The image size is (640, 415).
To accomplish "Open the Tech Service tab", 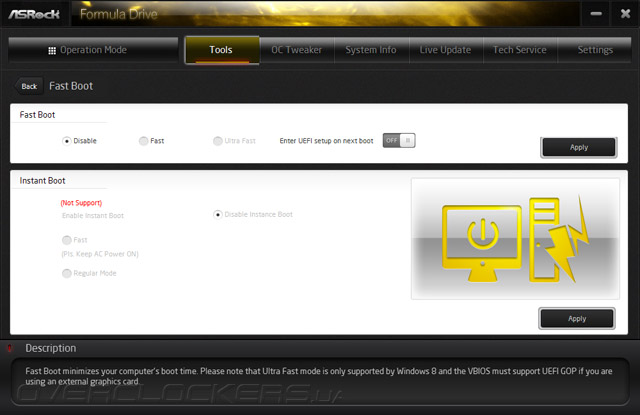I will click(x=520, y=50).
